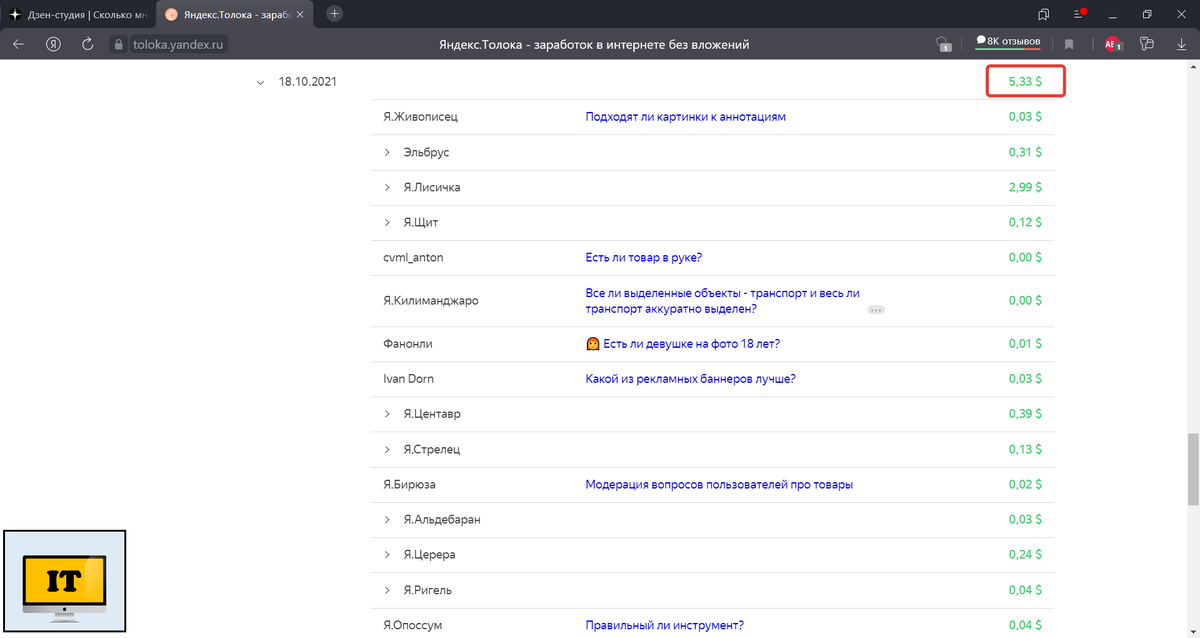Click the 0,24 $ amount for Я.Церера
The image size is (1200, 638).
point(1025,555)
